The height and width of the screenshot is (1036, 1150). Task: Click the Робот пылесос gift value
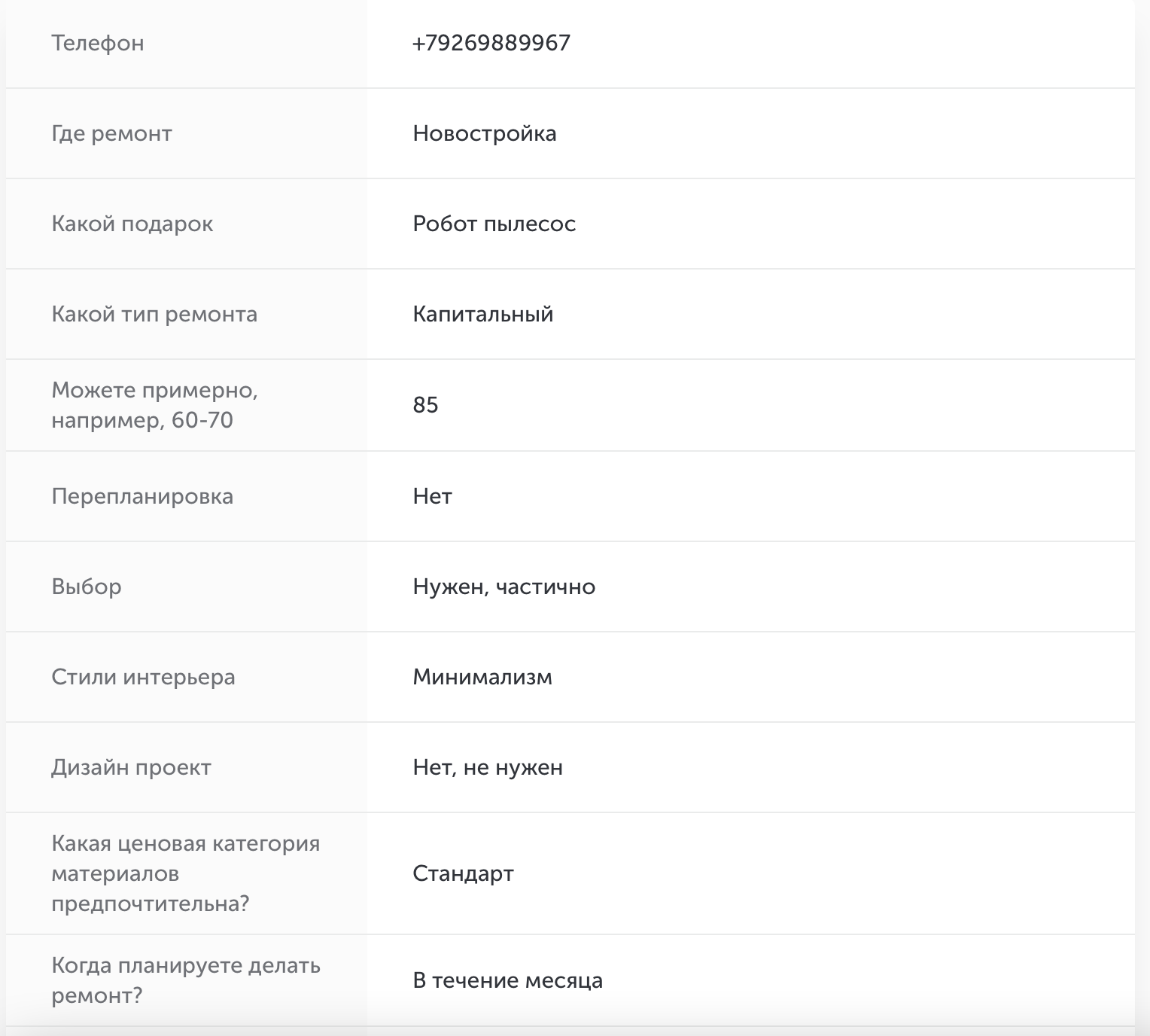coord(494,224)
